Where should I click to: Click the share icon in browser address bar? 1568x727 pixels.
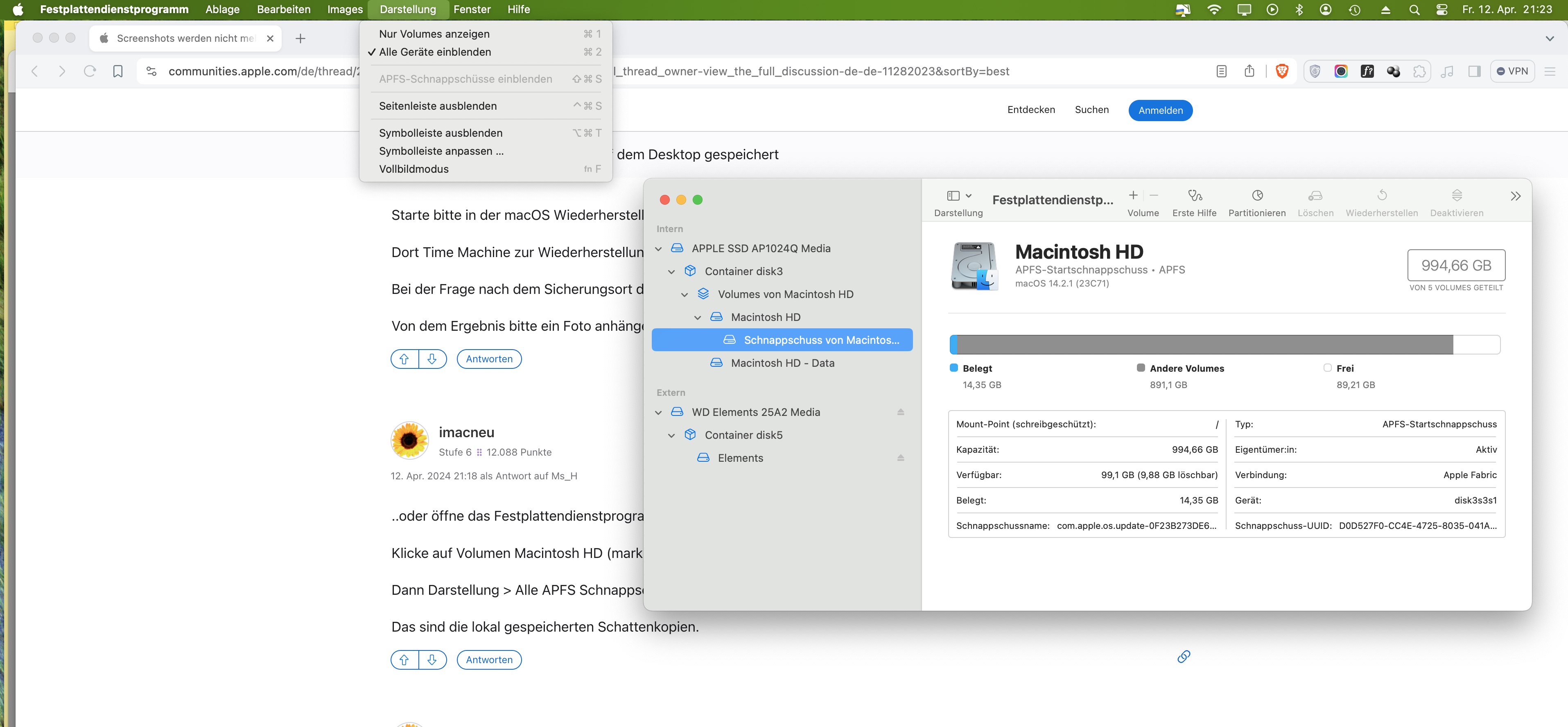pyautogui.click(x=1249, y=71)
